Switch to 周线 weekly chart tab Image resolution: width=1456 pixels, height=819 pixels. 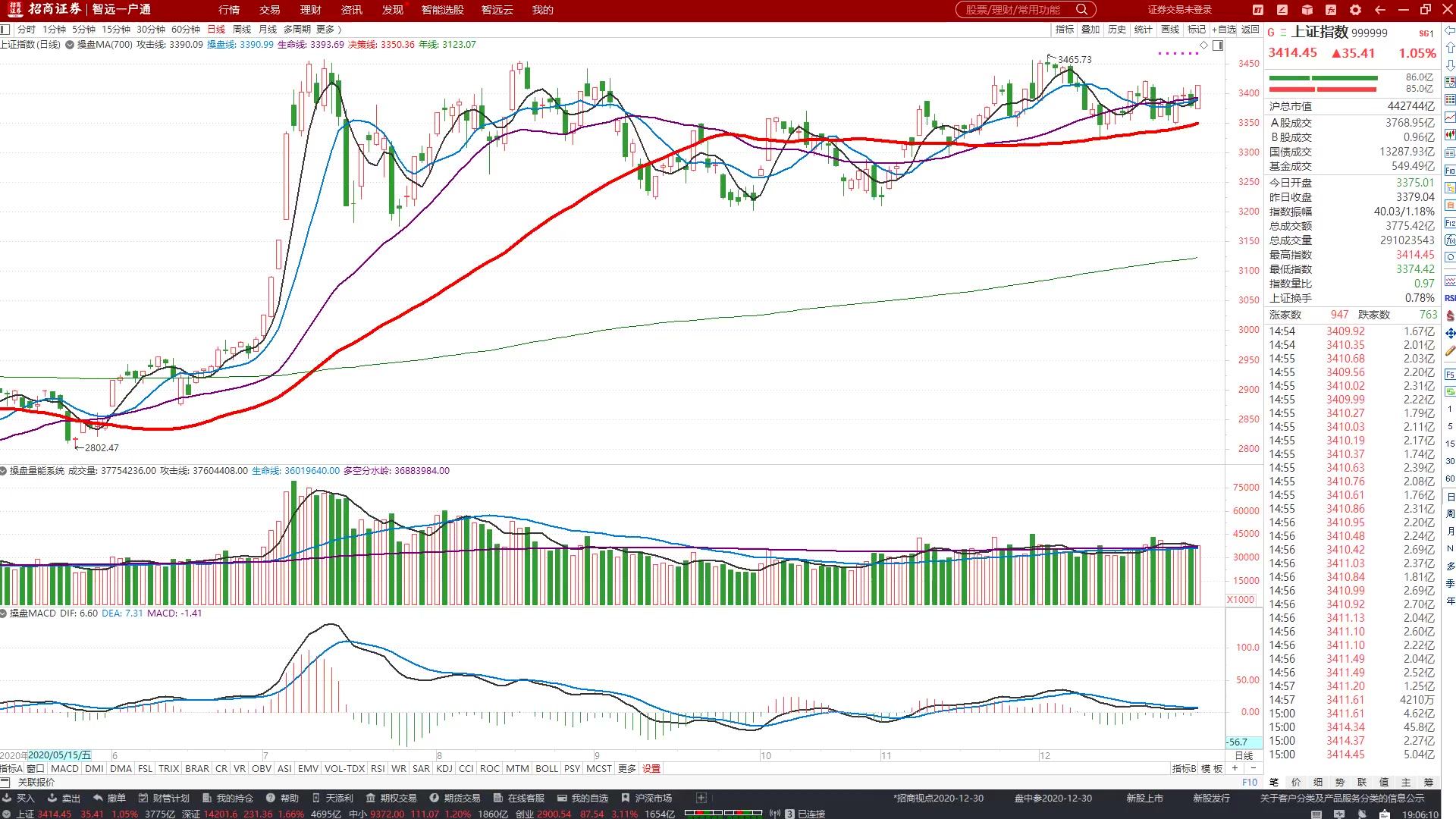(x=242, y=30)
